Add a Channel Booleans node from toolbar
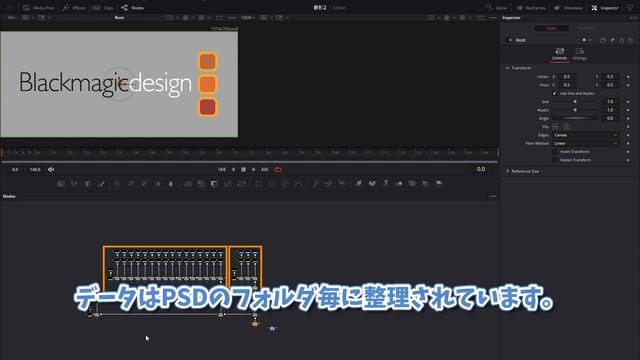640x360 pixels. [201, 184]
